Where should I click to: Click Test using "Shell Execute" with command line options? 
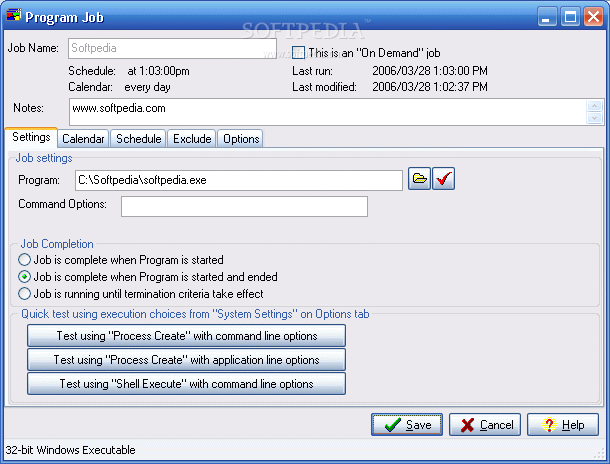click(186, 384)
